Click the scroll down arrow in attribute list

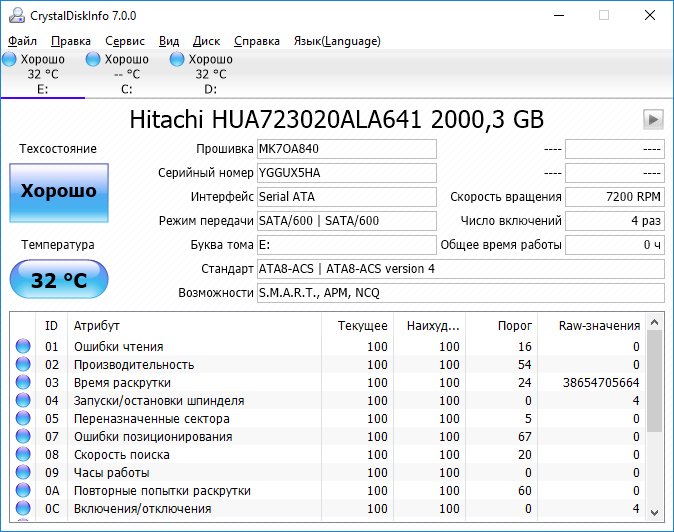coord(655,513)
